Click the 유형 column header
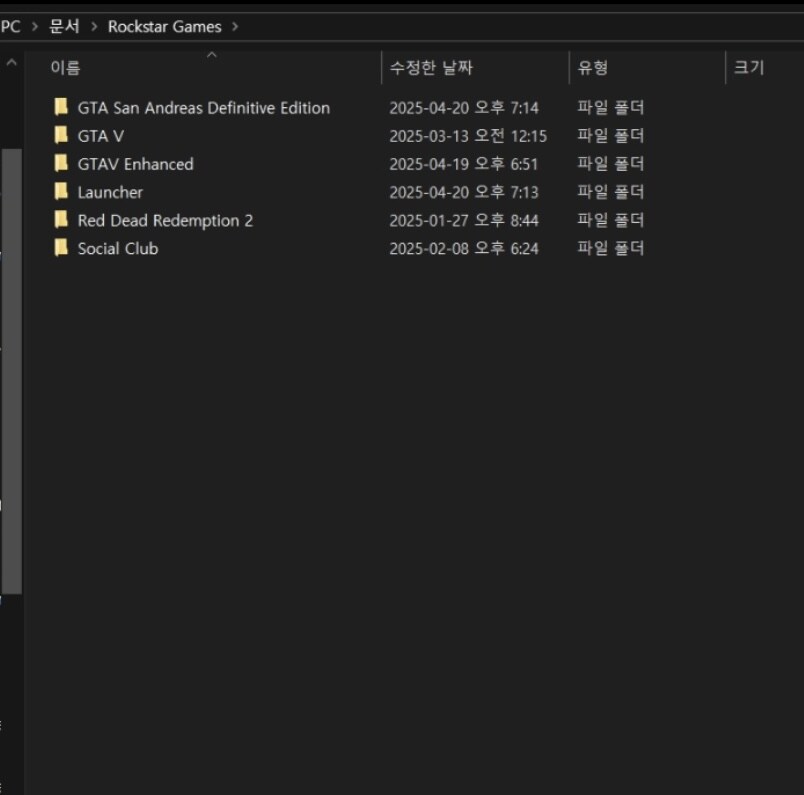The image size is (804, 795). (x=592, y=68)
